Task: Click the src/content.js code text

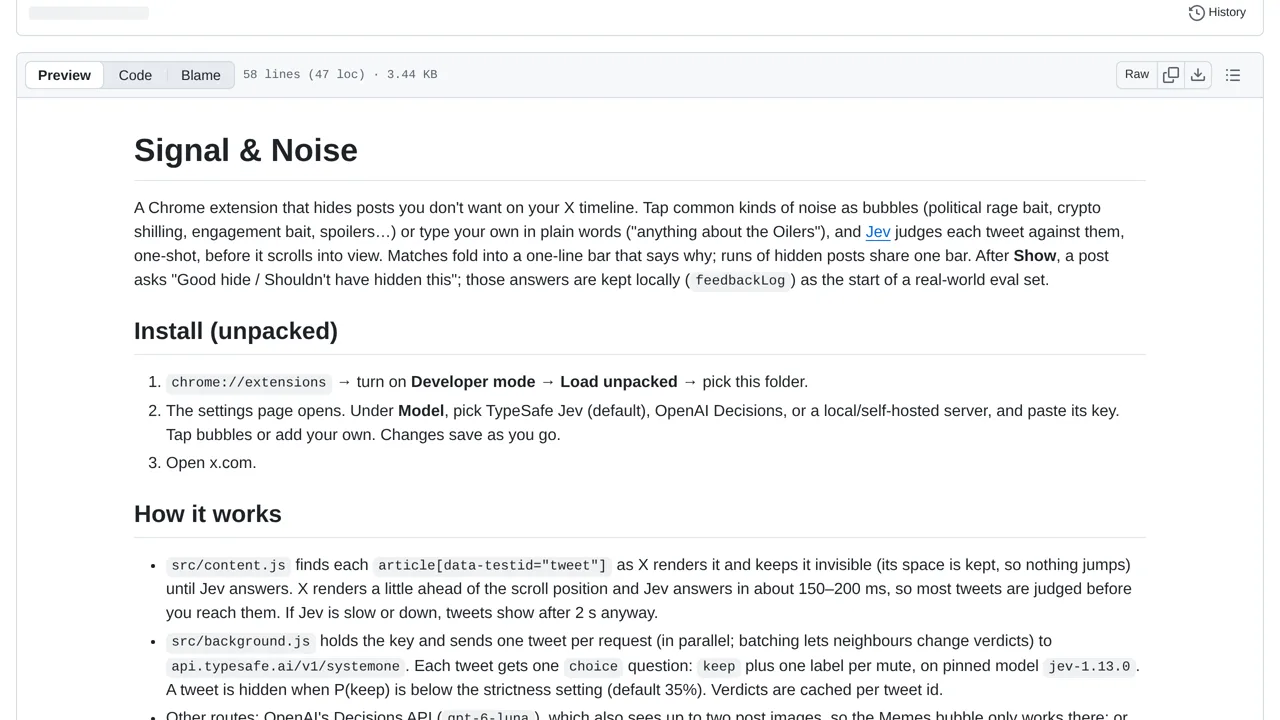Action: click(x=229, y=566)
